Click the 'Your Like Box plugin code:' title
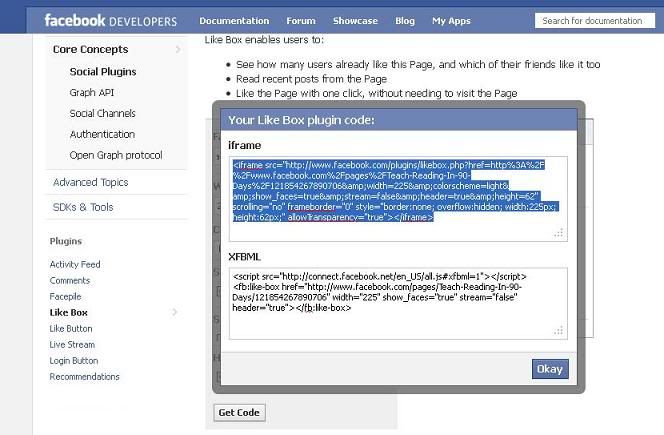Image resolution: width=664 pixels, height=435 pixels. 301,120
